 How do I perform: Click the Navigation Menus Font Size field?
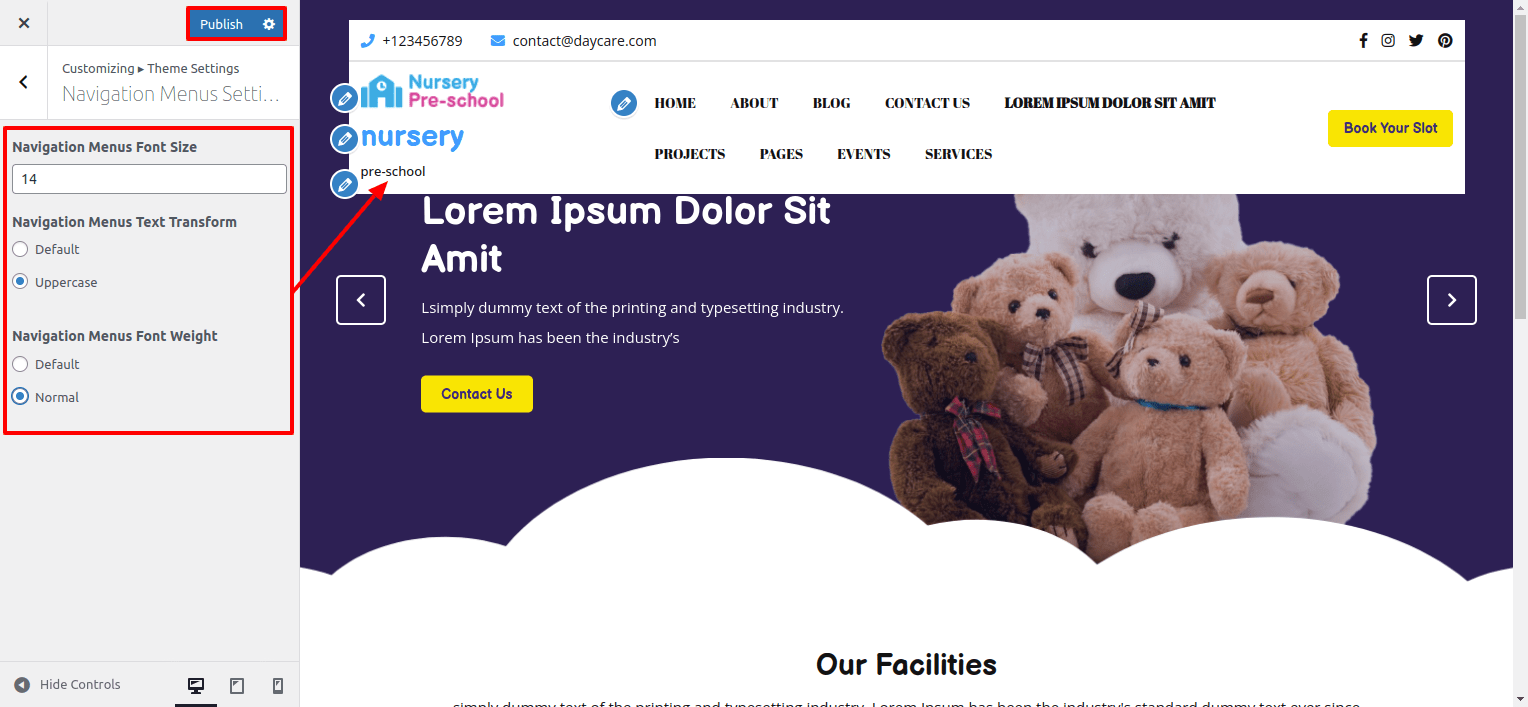149,179
